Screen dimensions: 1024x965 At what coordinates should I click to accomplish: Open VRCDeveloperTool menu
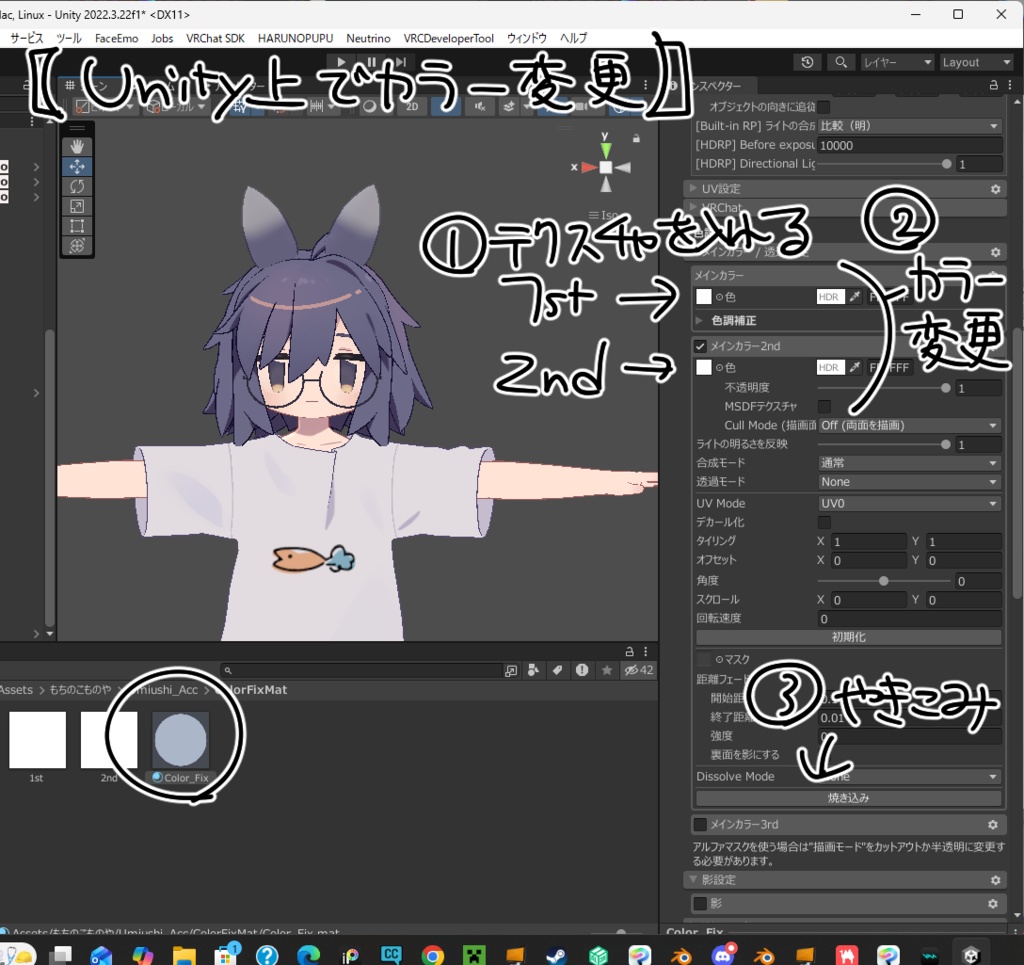pos(449,39)
